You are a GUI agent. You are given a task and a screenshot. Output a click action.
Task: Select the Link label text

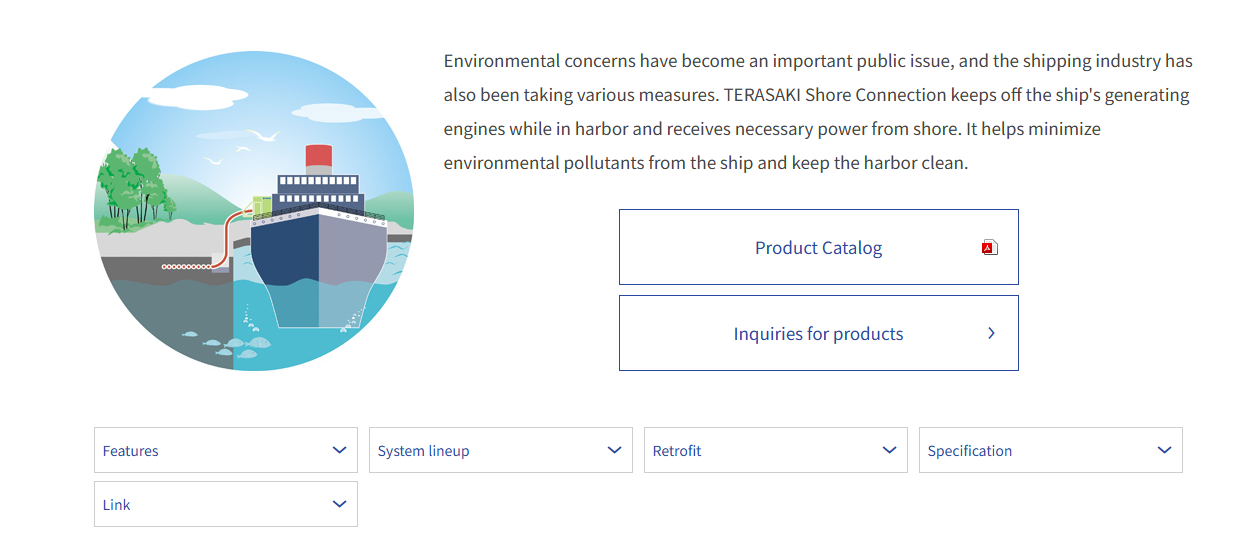tap(117, 505)
